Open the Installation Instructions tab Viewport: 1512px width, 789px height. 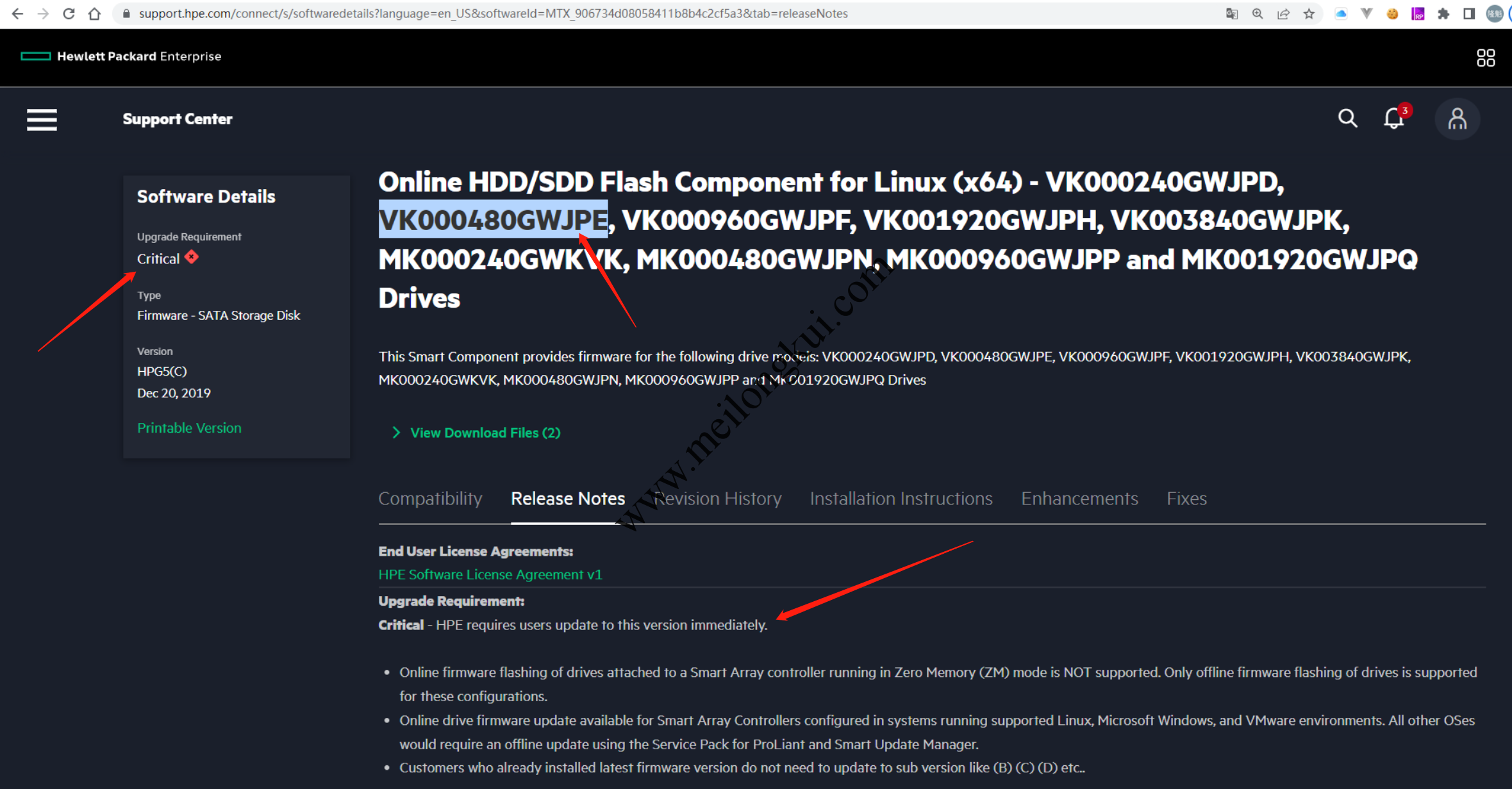(x=901, y=499)
